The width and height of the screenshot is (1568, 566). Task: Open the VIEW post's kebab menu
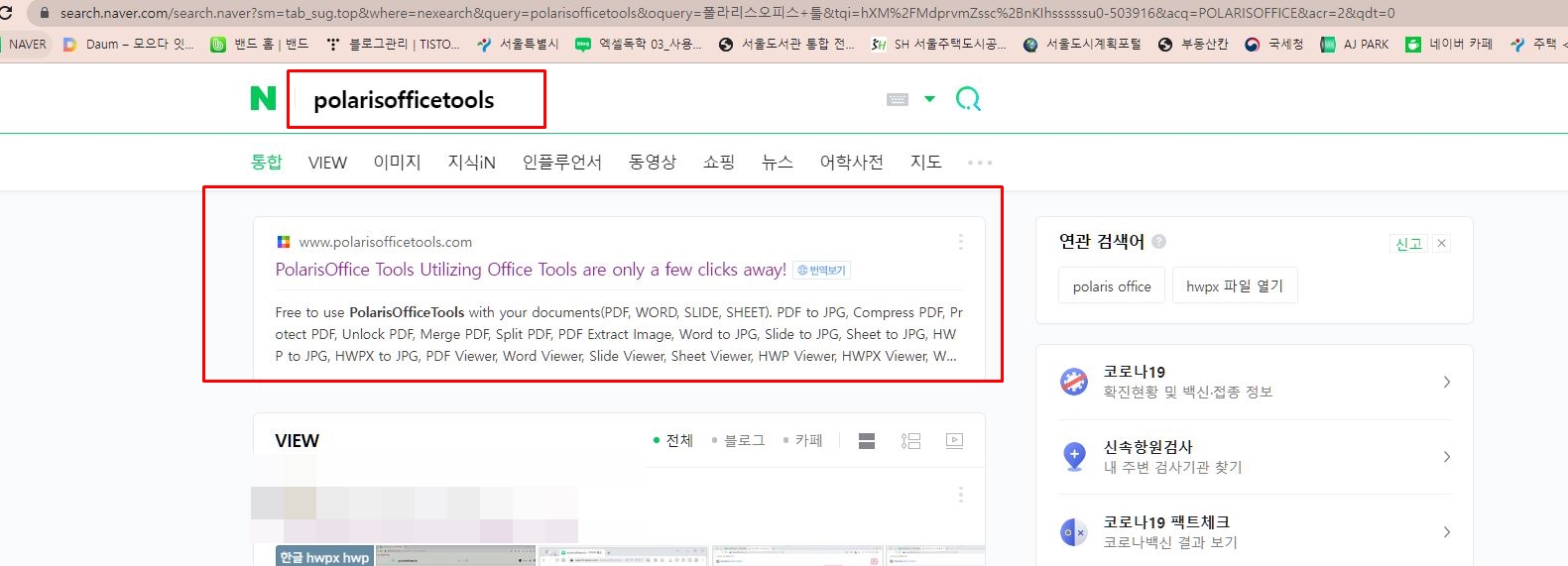(x=960, y=495)
